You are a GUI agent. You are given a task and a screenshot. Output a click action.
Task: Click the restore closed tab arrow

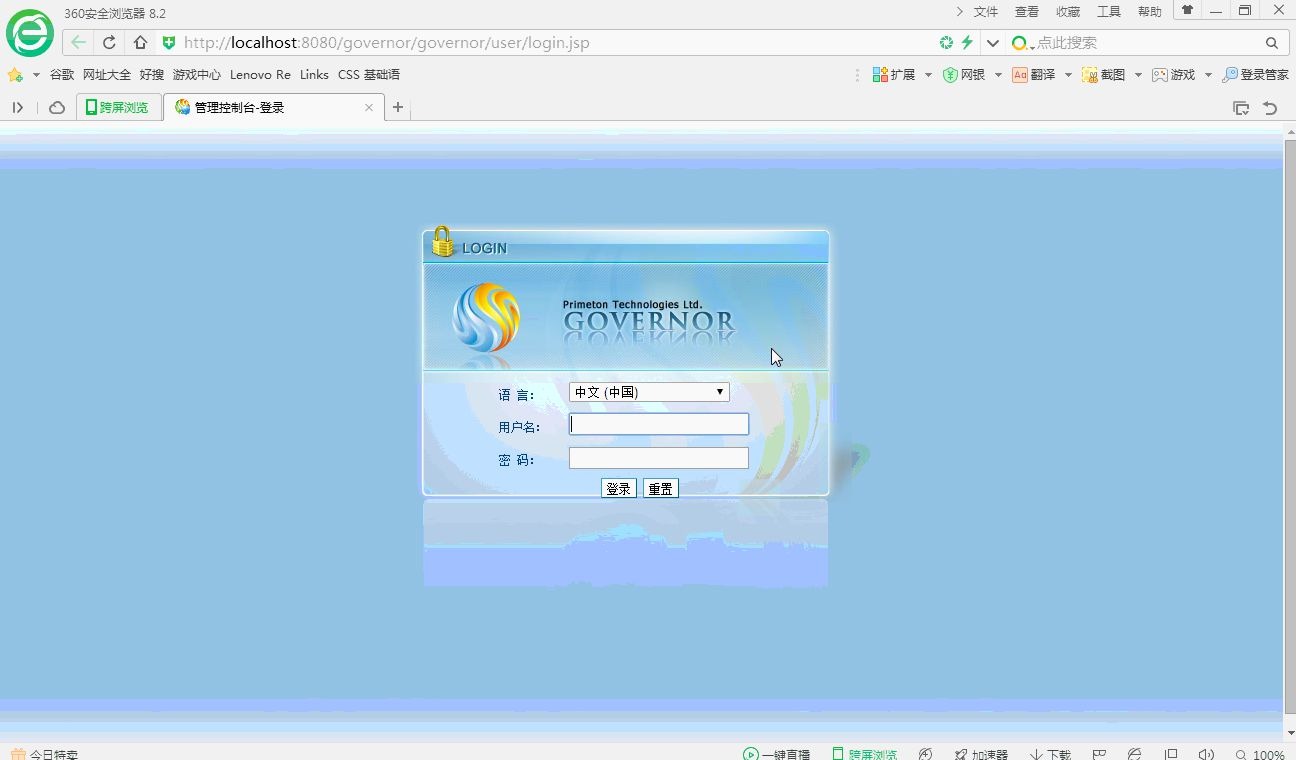(x=1271, y=108)
